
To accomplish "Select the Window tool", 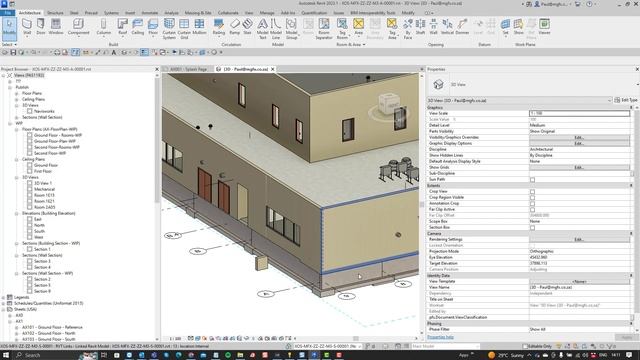I will [x=56, y=27].
